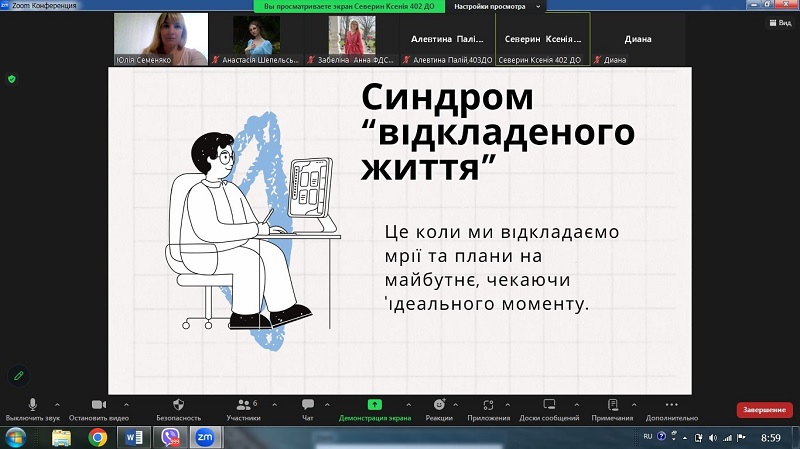800x449 pixels.
Task: Open the Примечания notes icon
Action: point(612,404)
